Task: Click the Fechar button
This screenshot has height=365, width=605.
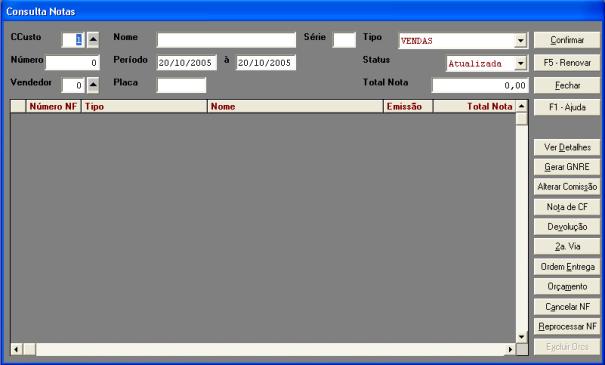Action: (567, 85)
